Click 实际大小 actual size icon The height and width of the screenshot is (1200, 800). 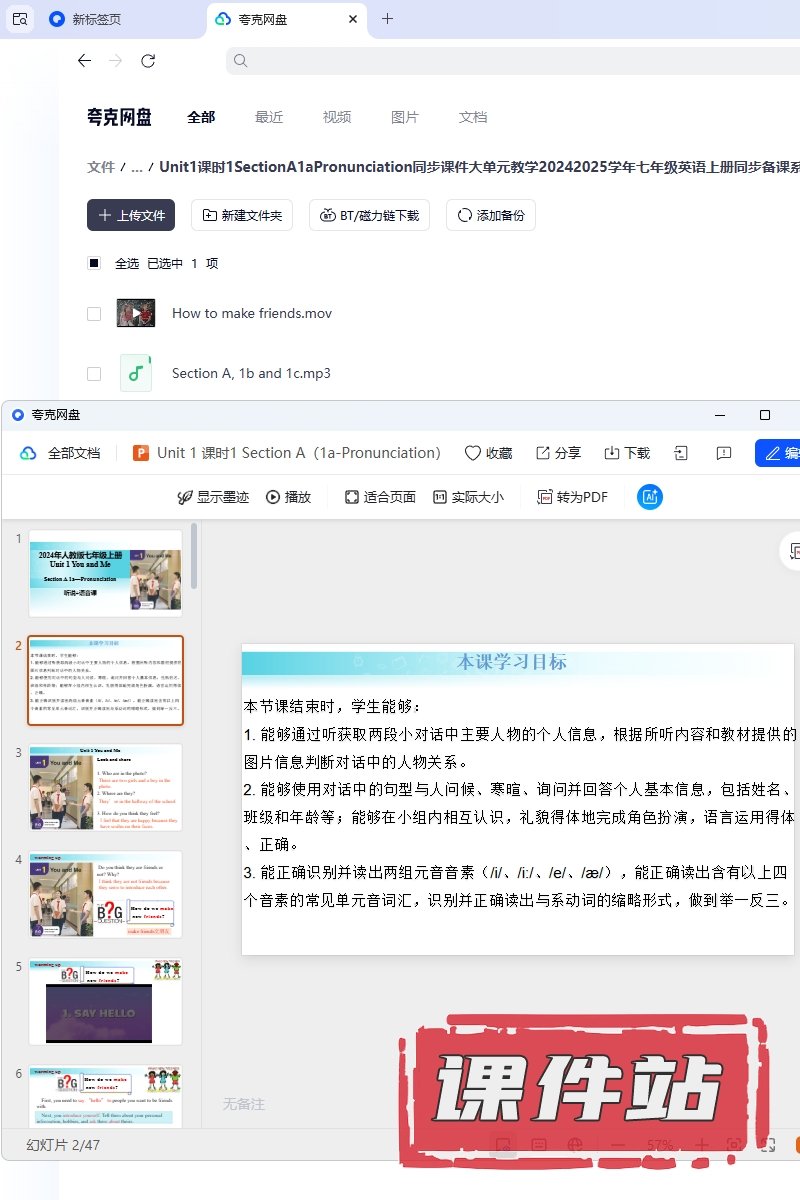(x=440, y=497)
